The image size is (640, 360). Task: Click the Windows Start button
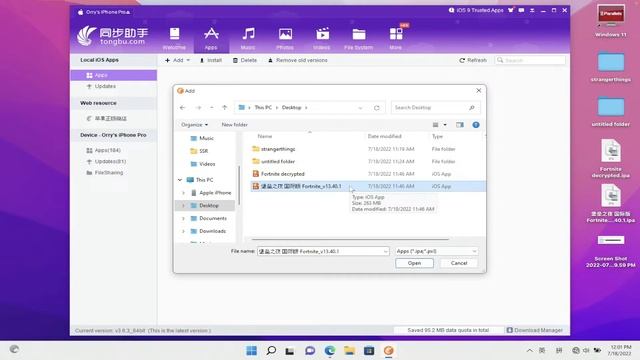(251, 350)
